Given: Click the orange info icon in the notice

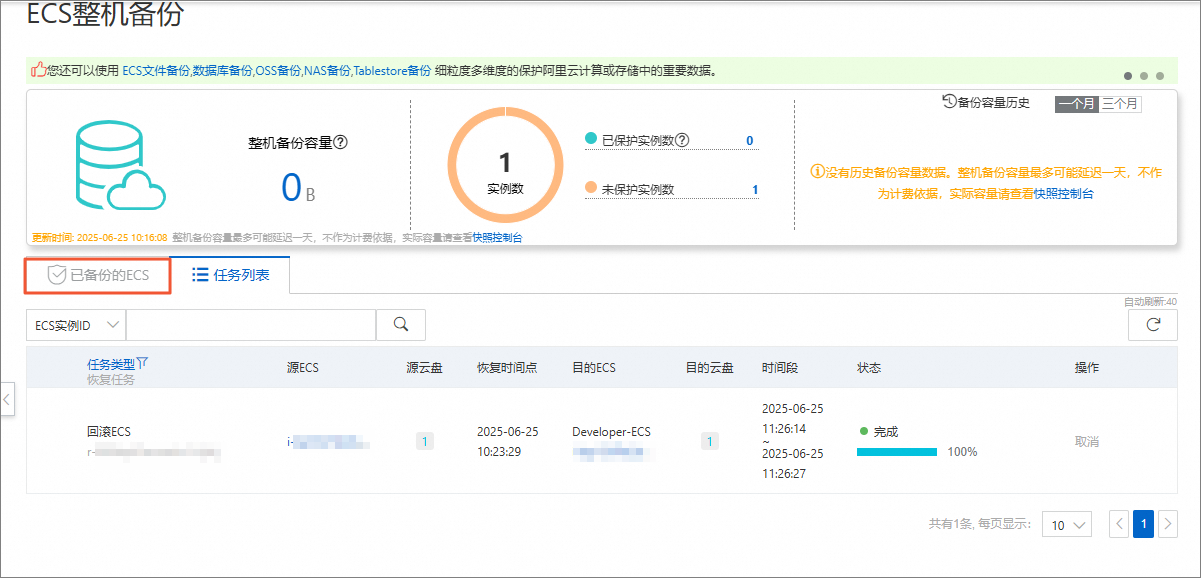Looking at the screenshot, I should click(816, 172).
